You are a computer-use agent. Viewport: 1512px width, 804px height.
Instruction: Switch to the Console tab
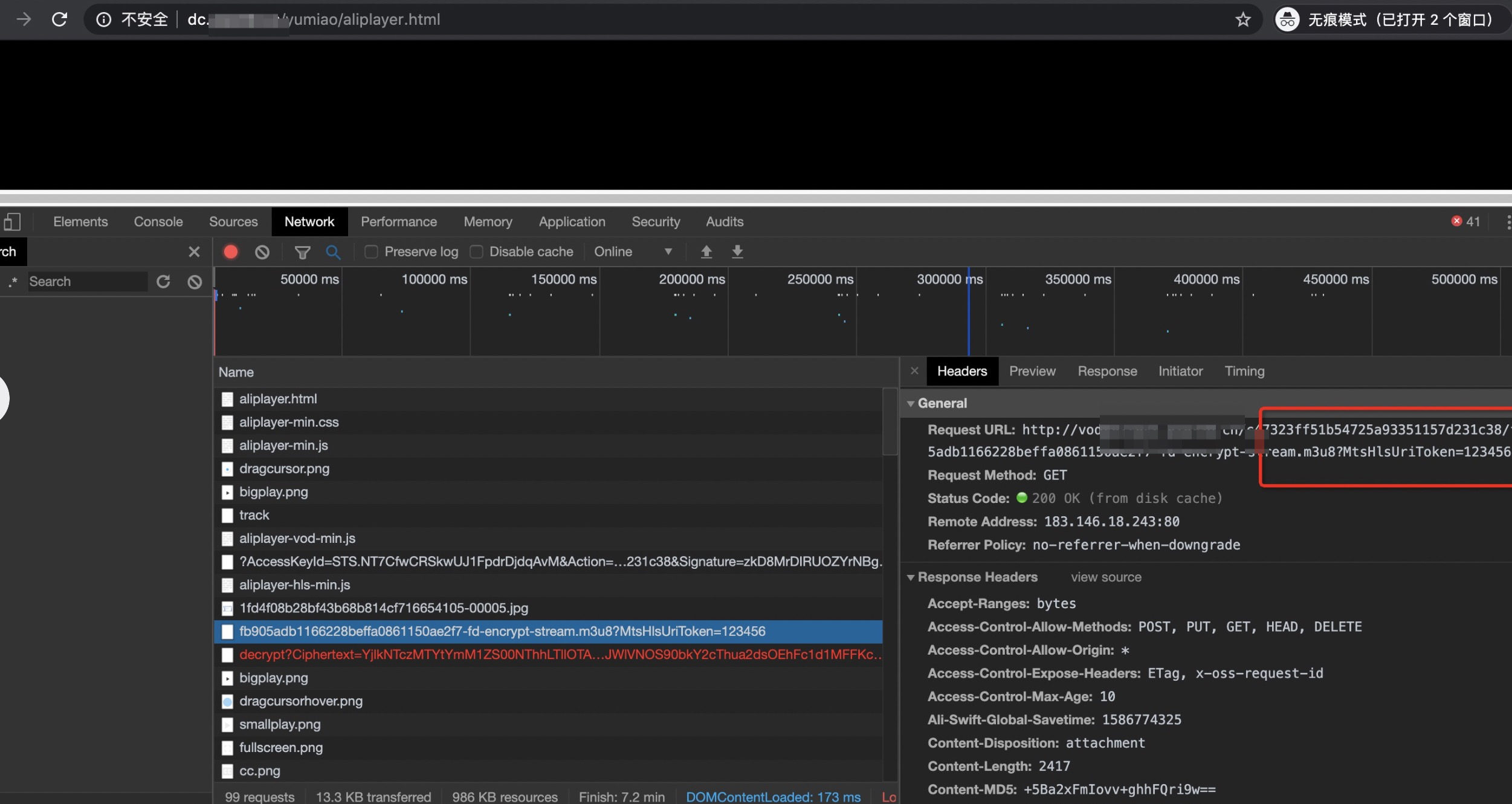pos(158,222)
